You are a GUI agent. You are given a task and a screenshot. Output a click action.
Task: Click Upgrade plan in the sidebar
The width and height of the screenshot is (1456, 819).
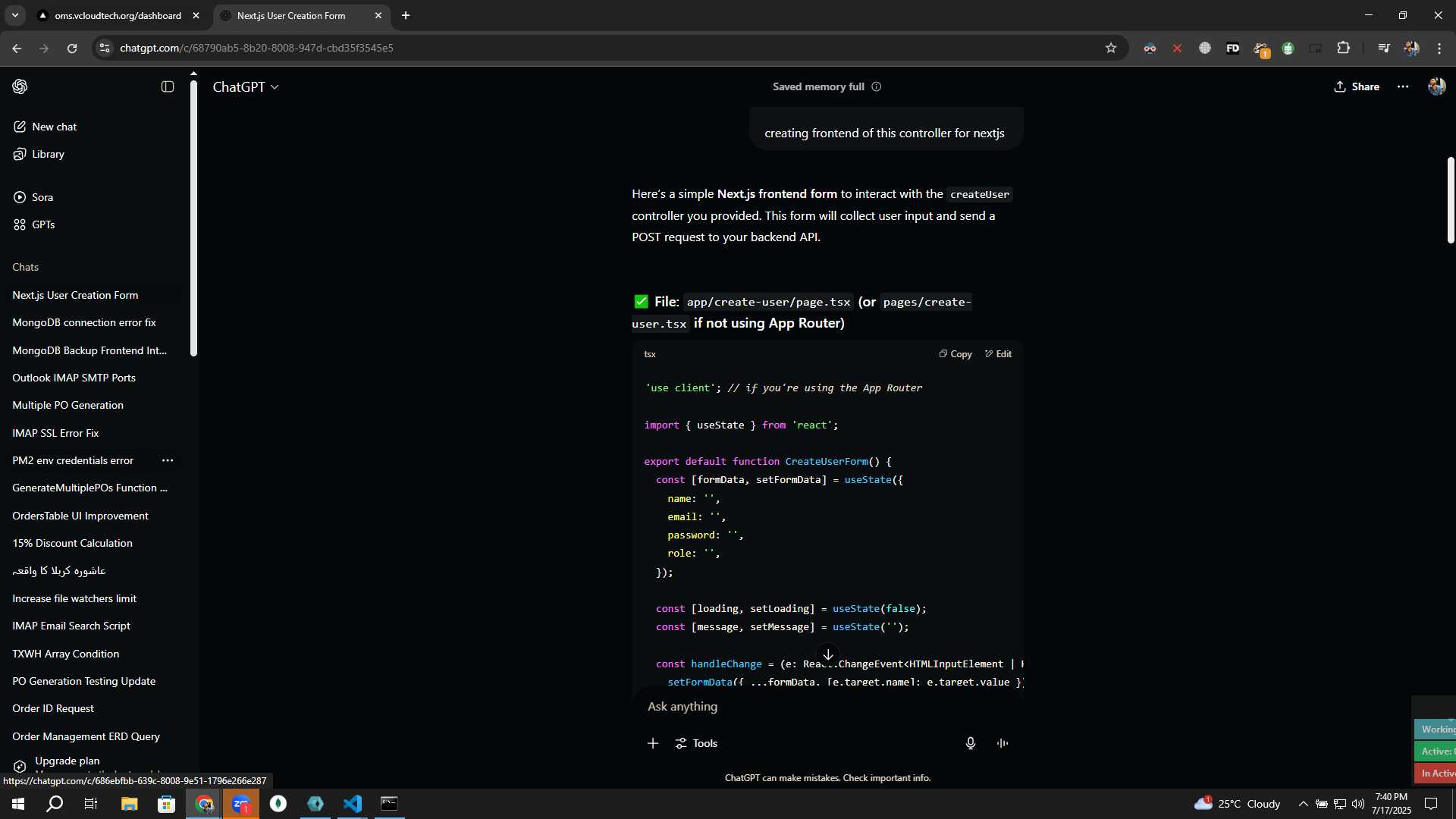coord(67,761)
